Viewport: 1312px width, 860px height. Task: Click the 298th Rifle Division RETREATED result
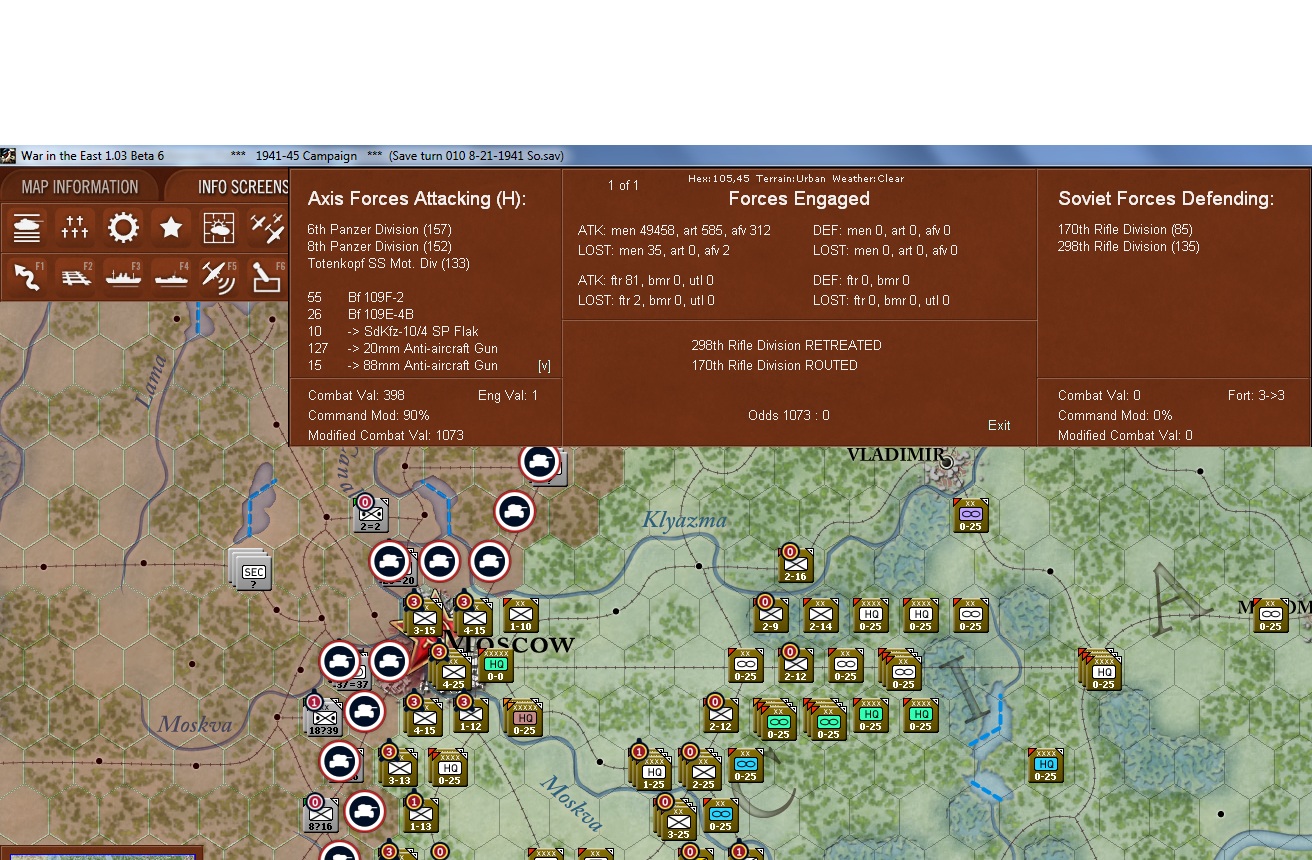[x=787, y=346]
